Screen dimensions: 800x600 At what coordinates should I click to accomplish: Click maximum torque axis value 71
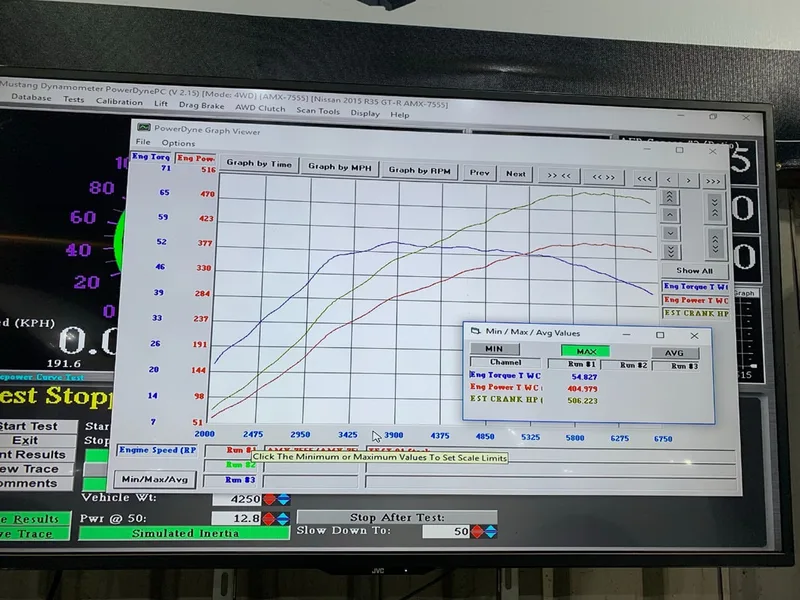click(165, 167)
